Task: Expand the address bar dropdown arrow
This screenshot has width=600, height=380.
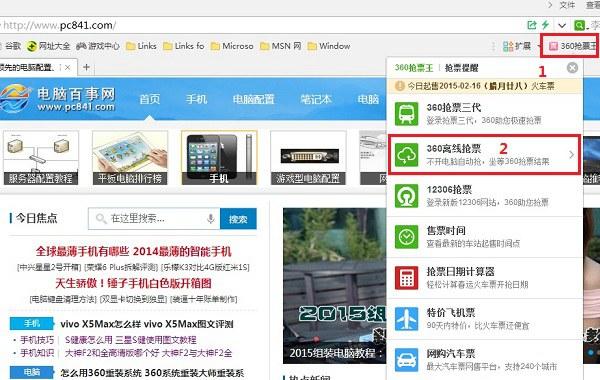Action: click(x=562, y=26)
